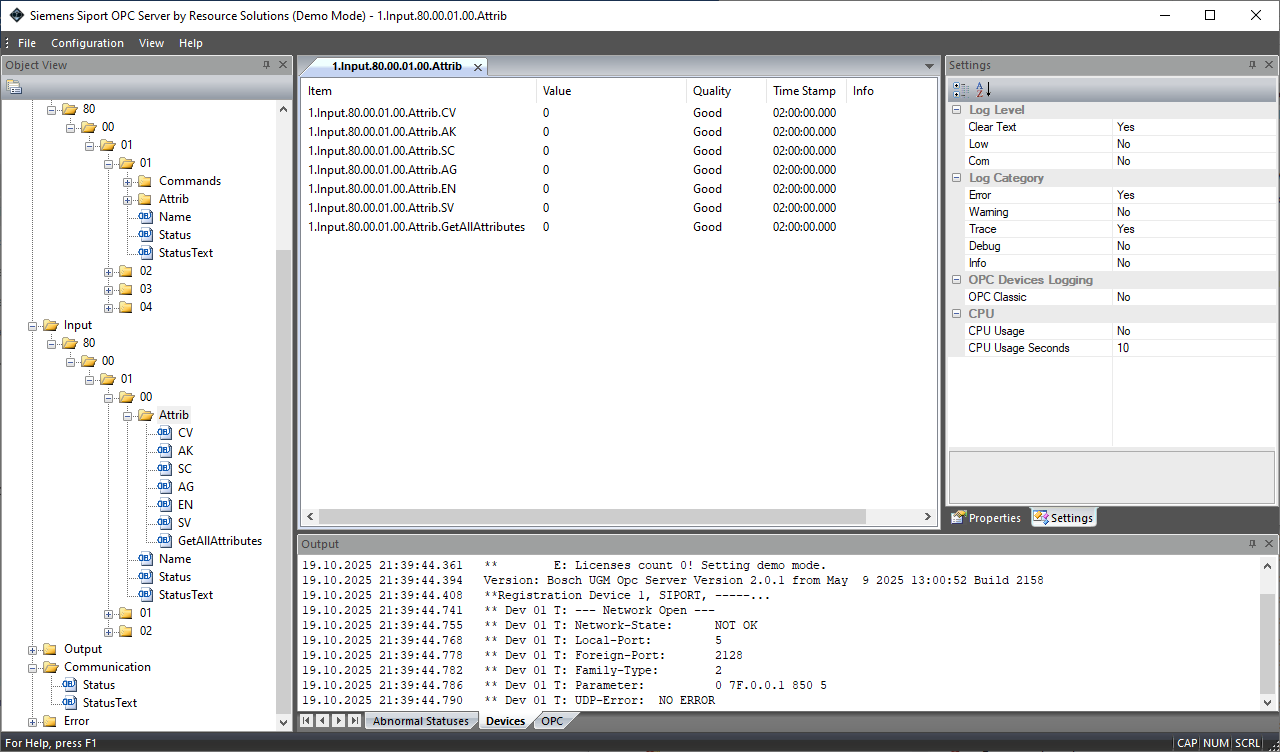Click the Object View toolbar tree icon
The height and width of the screenshot is (752, 1280).
14,87
